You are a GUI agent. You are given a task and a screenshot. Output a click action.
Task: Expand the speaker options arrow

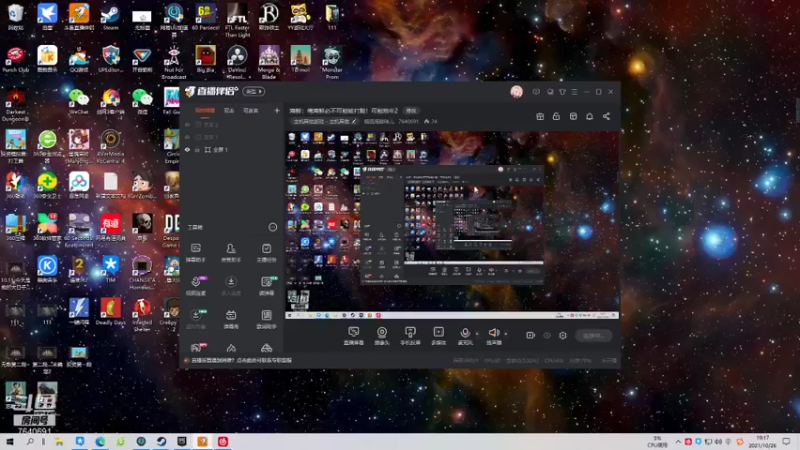pos(506,334)
